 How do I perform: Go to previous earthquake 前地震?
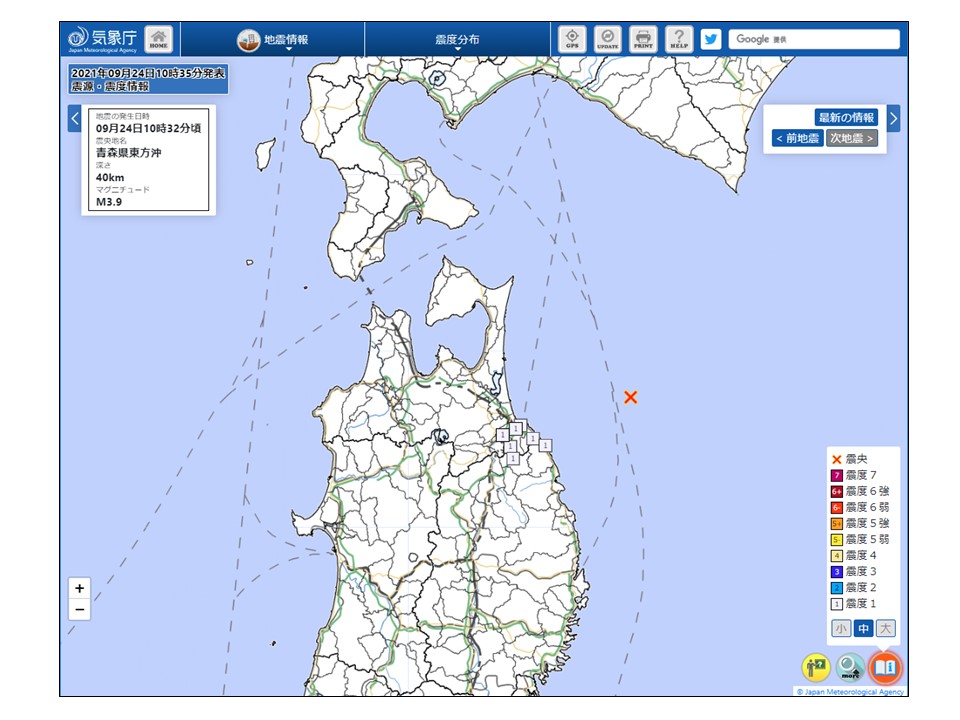797,139
